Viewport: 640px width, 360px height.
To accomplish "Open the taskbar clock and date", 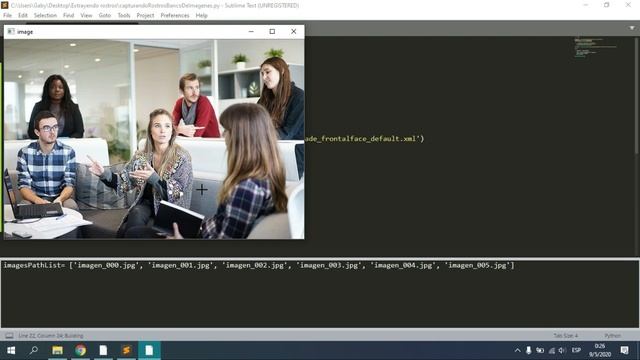I will [x=600, y=350].
